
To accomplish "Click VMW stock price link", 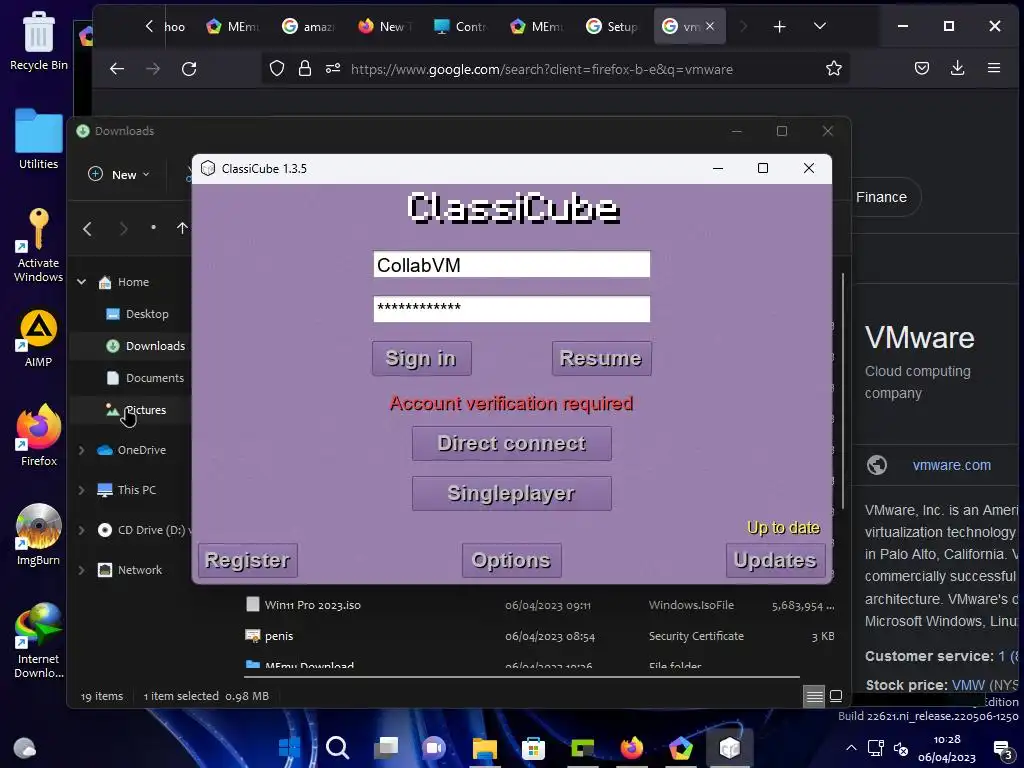I will (x=968, y=685).
